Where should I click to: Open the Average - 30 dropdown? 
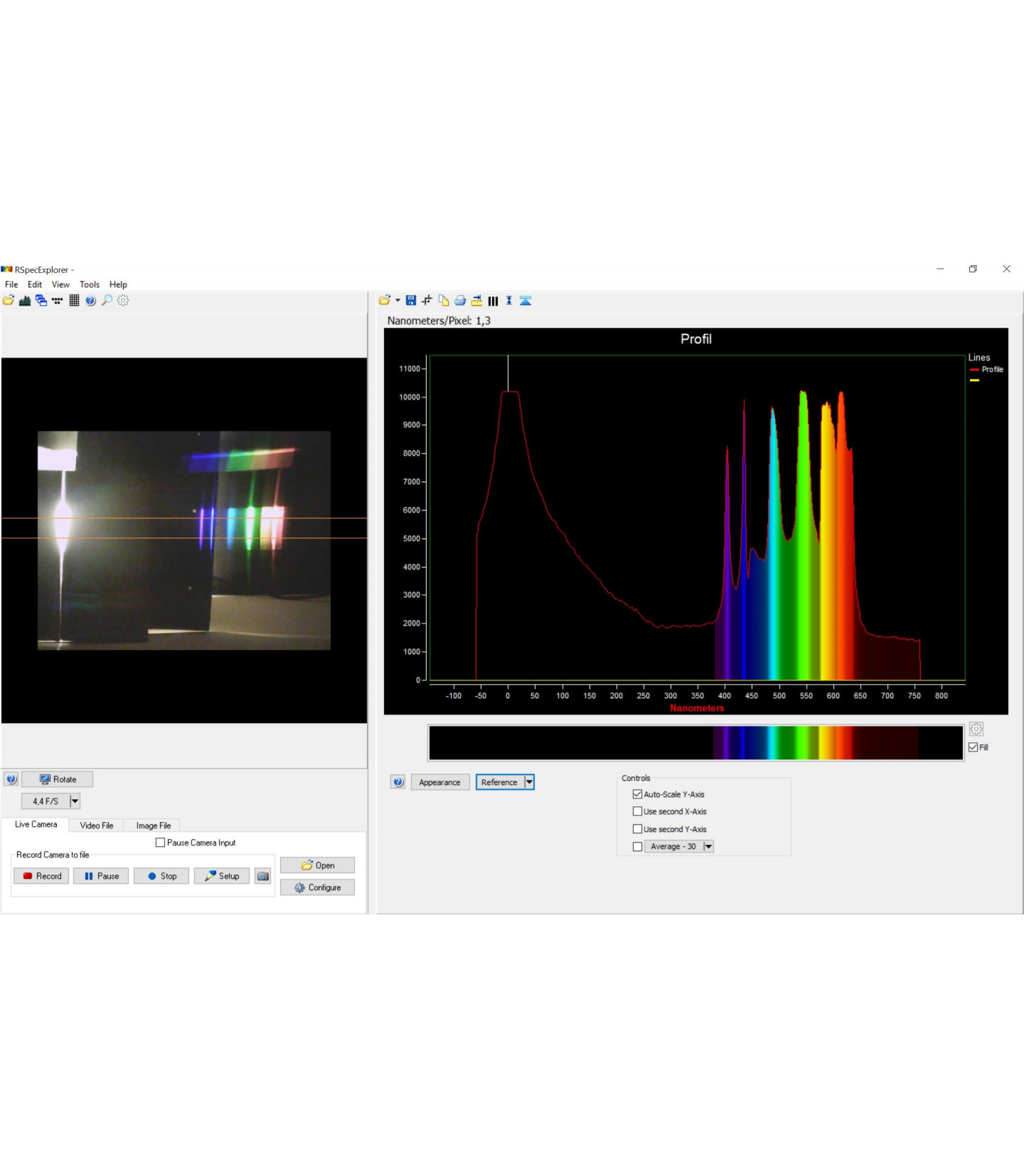(x=708, y=846)
